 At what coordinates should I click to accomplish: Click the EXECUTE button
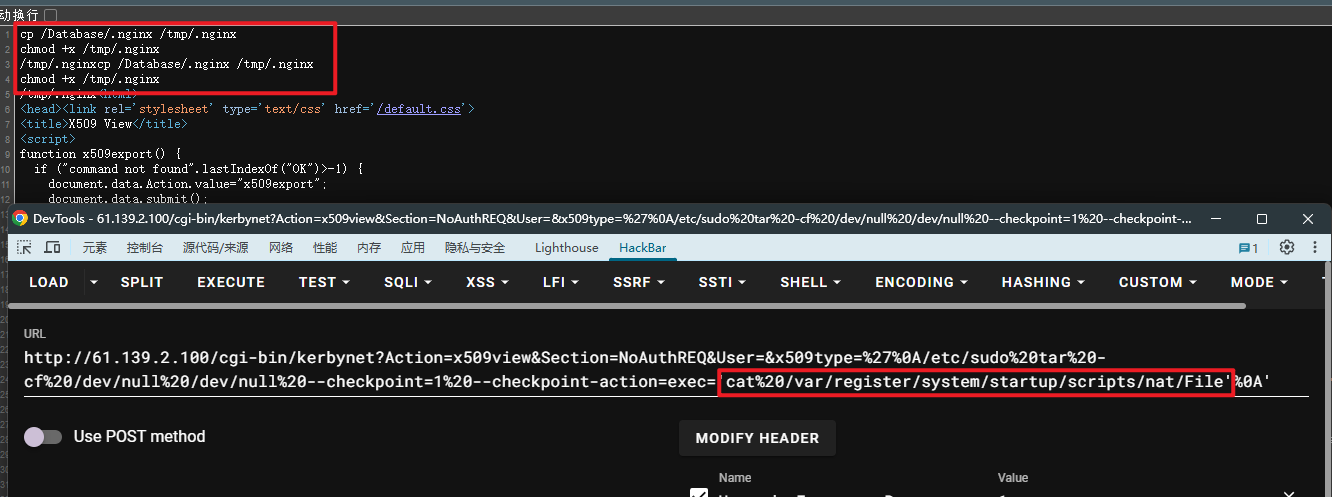click(231, 282)
